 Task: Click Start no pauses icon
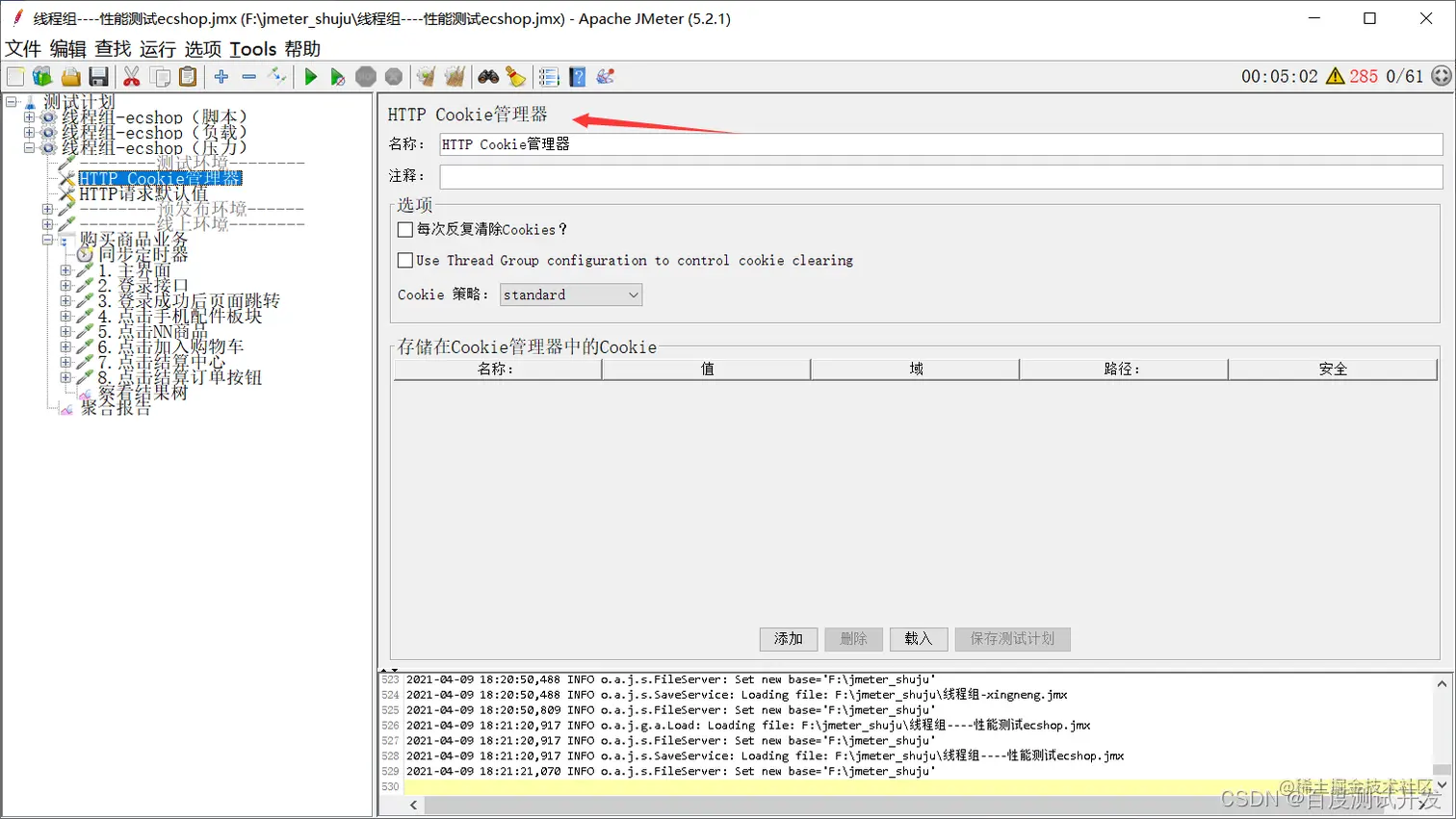[x=337, y=77]
